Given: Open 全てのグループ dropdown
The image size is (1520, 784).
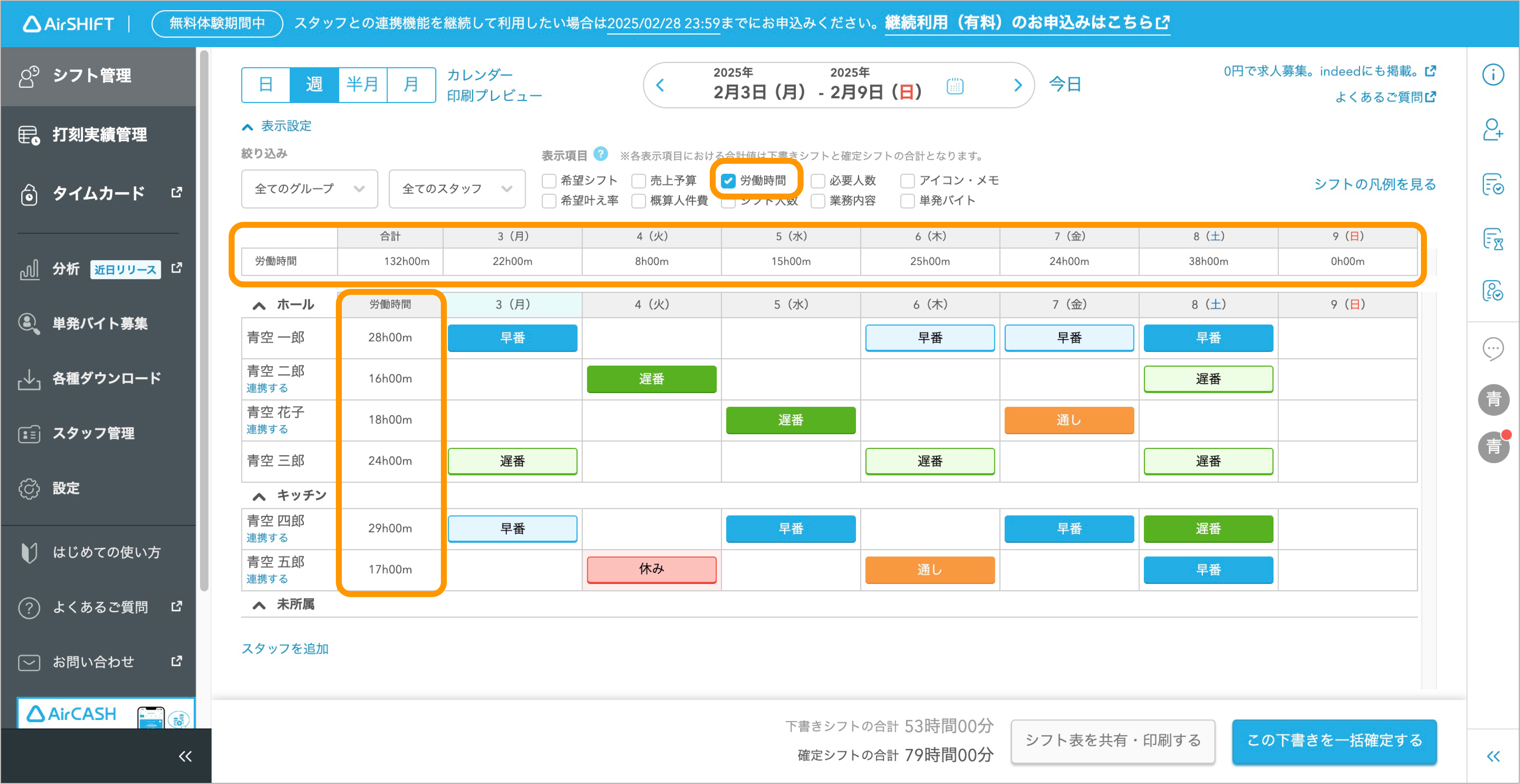Looking at the screenshot, I should click(309, 189).
